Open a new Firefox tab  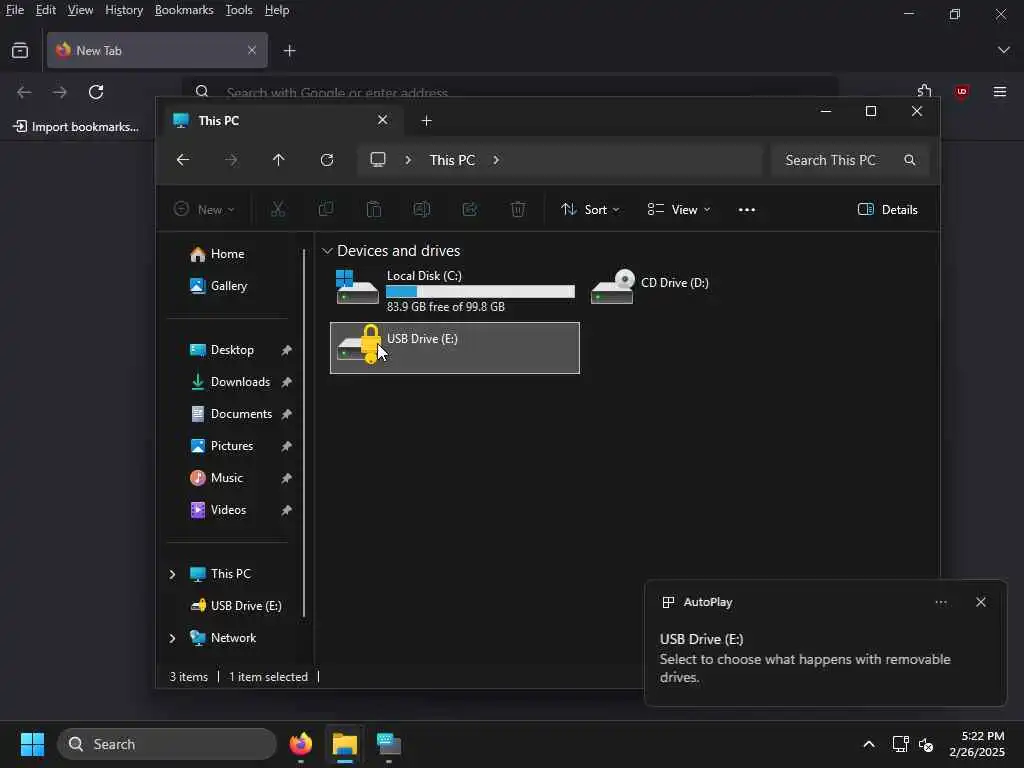[289, 50]
